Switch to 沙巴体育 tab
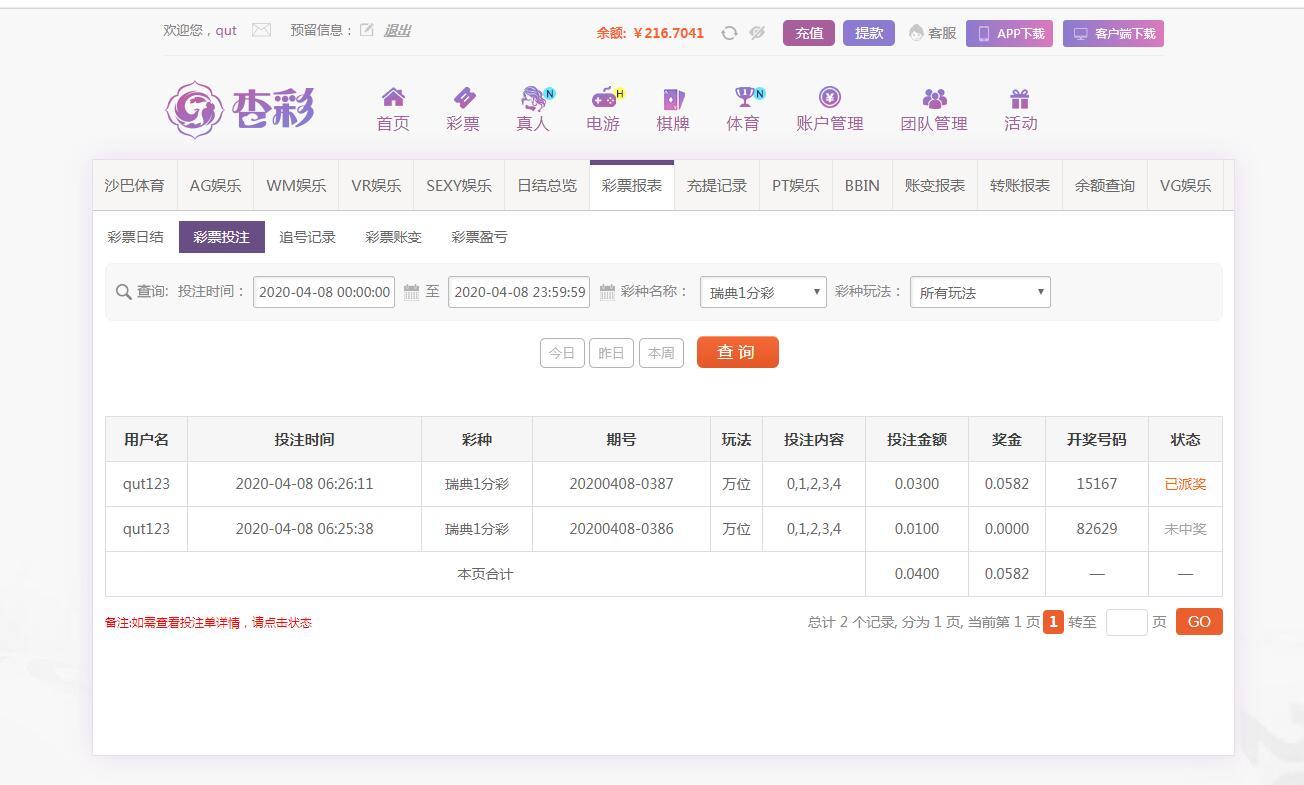The width and height of the screenshot is (1304, 785). 135,185
